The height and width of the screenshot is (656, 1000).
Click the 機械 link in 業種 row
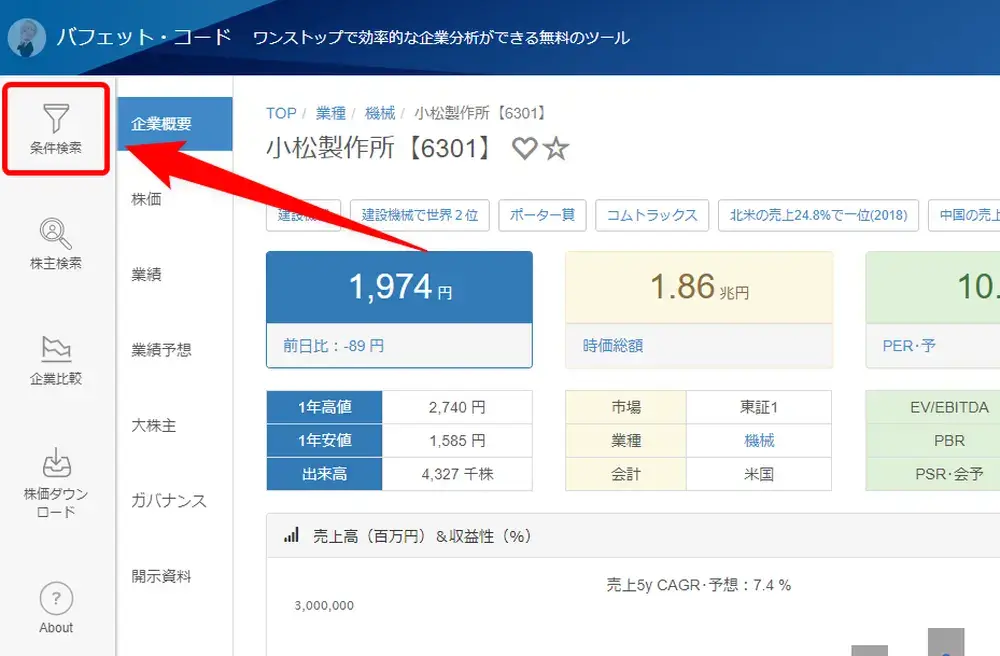click(759, 441)
